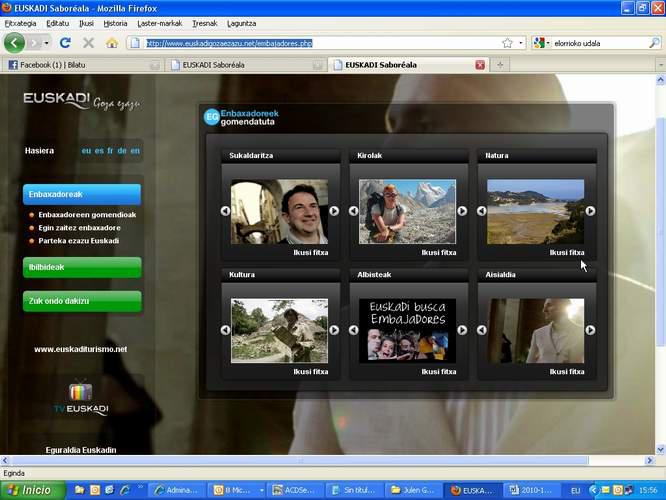The height and width of the screenshot is (500, 666).
Task: Go to the home page icon
Action: click(x=112, y=42)
